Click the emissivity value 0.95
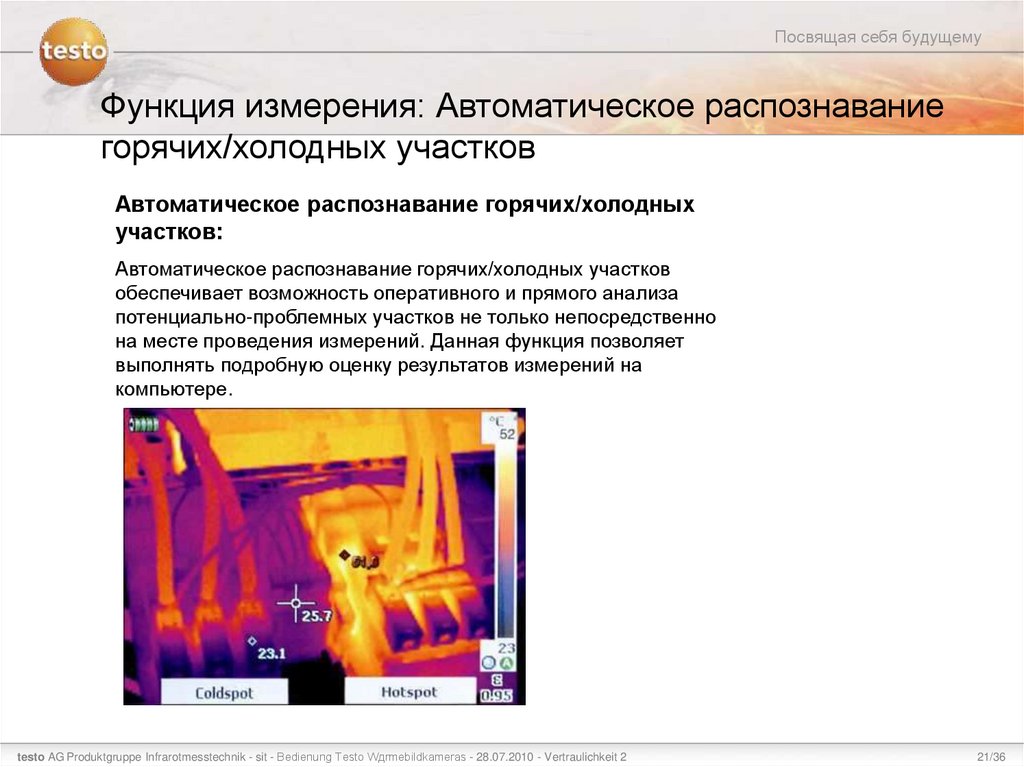Image resolution: width=1024 pixels, height=767 pixels. tap(496, 696)
